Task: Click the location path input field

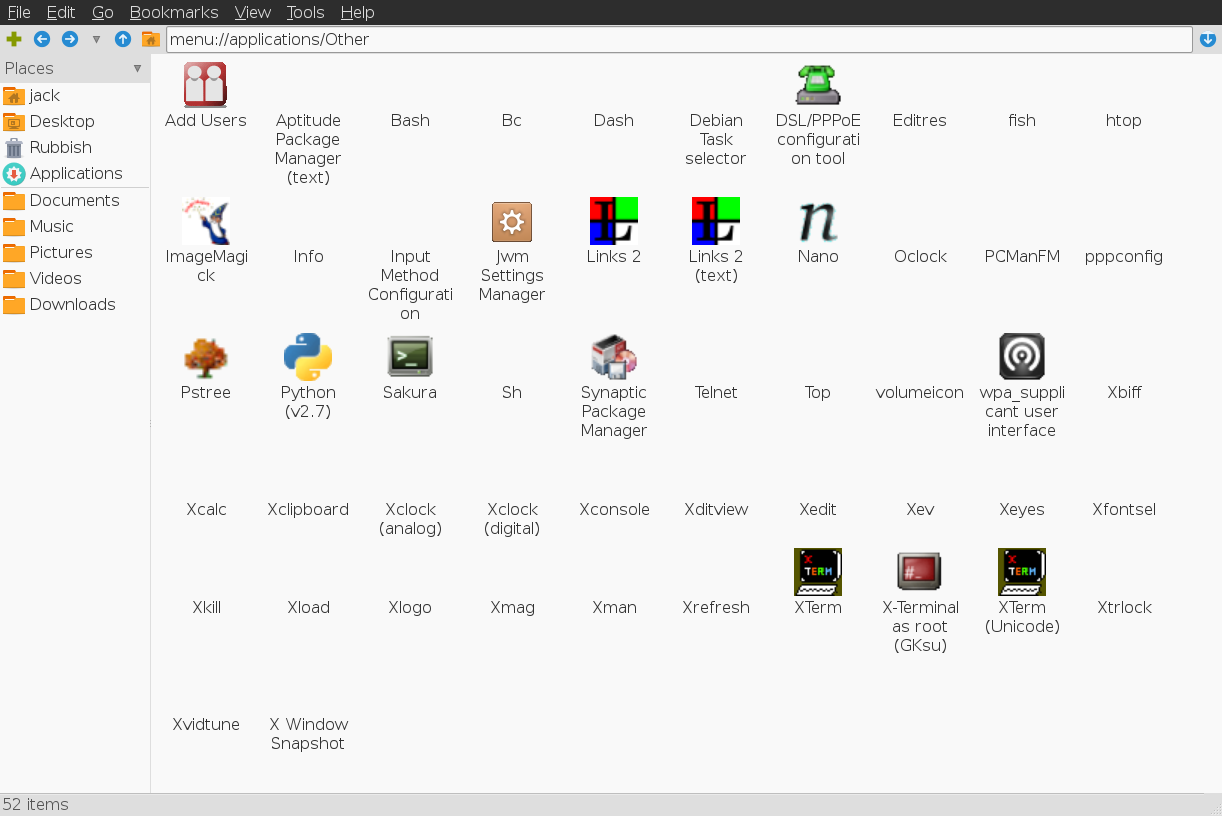Action: point(678,39)
